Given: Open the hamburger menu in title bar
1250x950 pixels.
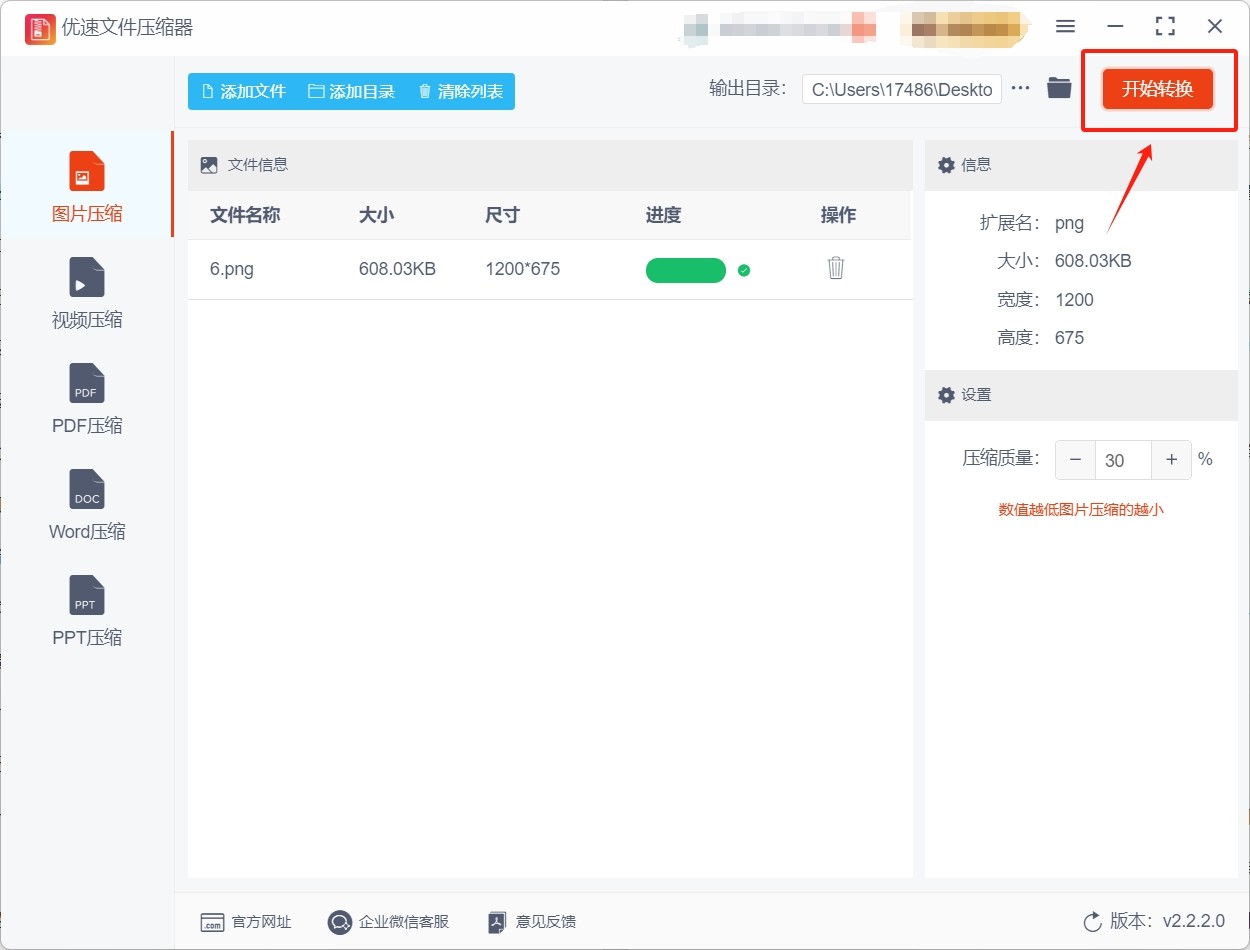Looking at the screenshot, I should [x=1065, y=27].
